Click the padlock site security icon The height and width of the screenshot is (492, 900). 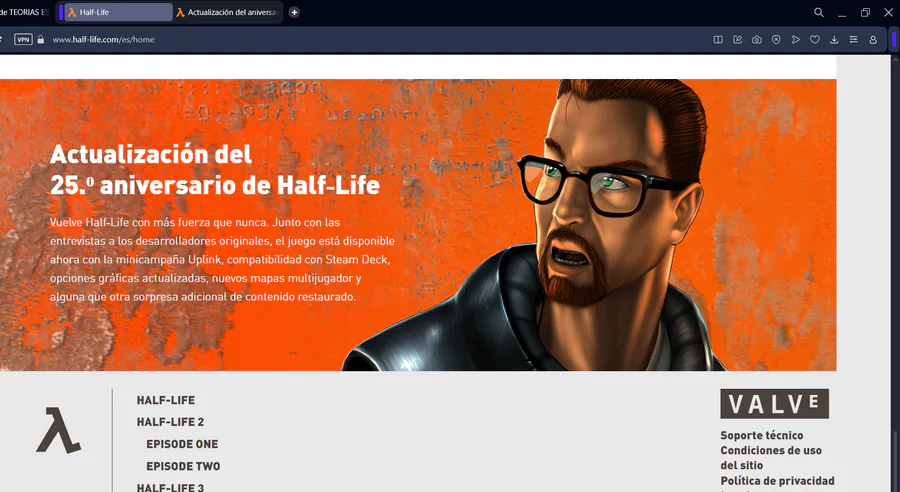41,40
